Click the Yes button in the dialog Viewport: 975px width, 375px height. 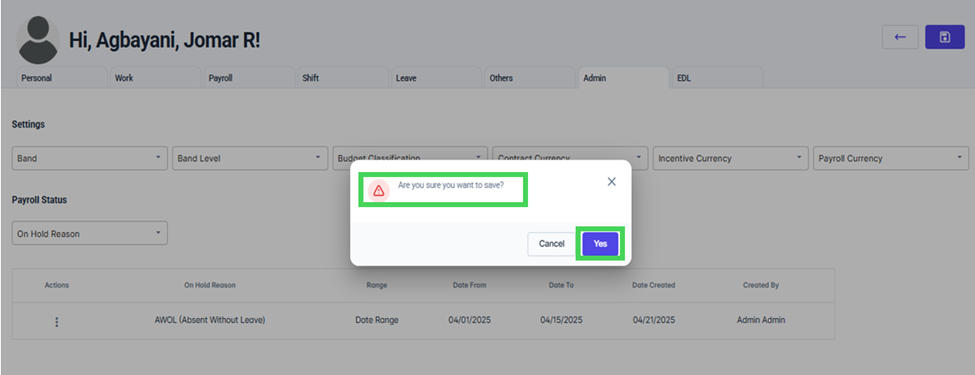[x=600, y=244]
